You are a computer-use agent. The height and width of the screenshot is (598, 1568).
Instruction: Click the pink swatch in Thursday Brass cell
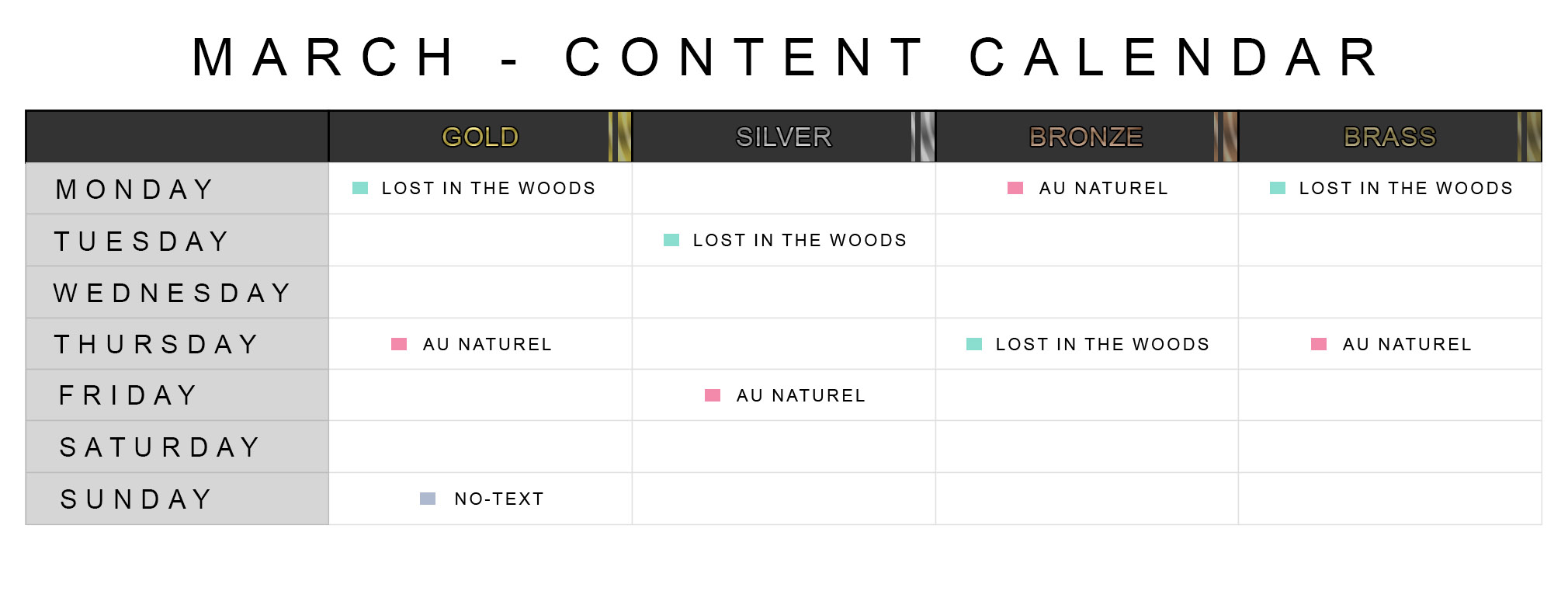coord(1319,344)
